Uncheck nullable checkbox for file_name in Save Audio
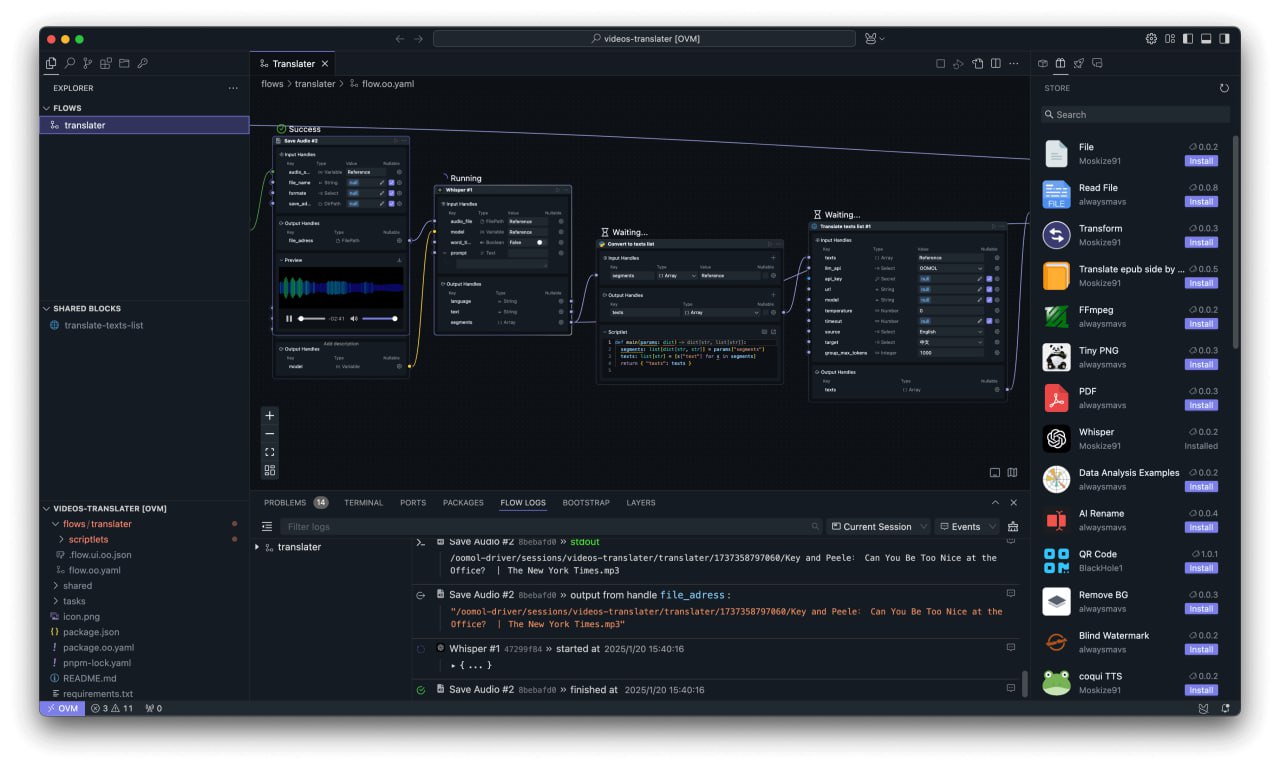This screenshot has width=1280, height=768. pos(391,183)
